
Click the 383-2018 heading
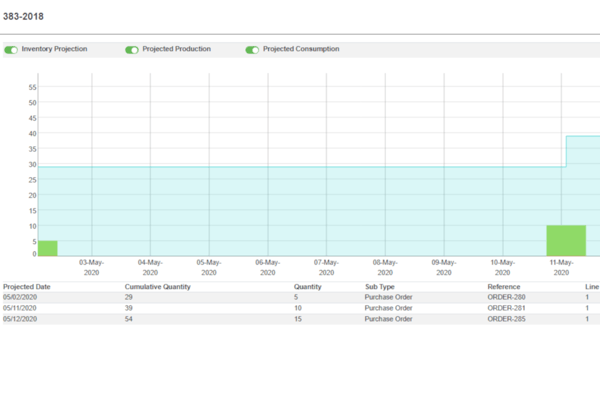23,16
